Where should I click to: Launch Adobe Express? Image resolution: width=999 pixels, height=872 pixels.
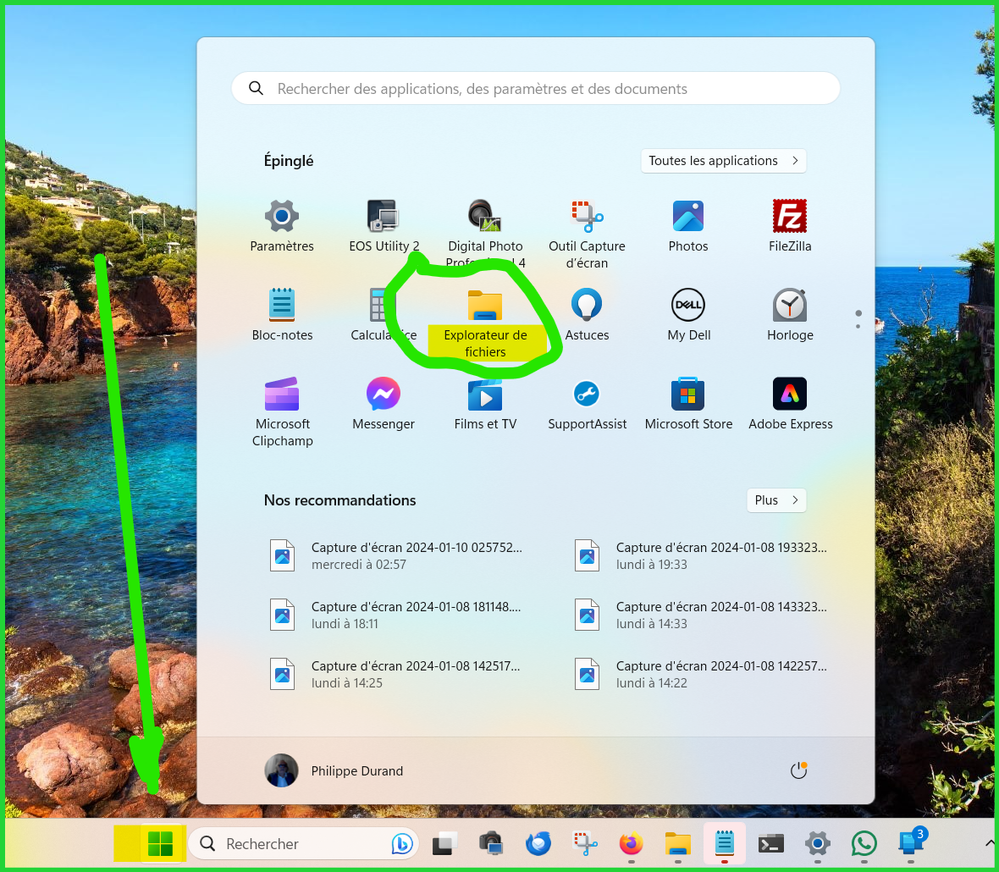pos(790,404)
